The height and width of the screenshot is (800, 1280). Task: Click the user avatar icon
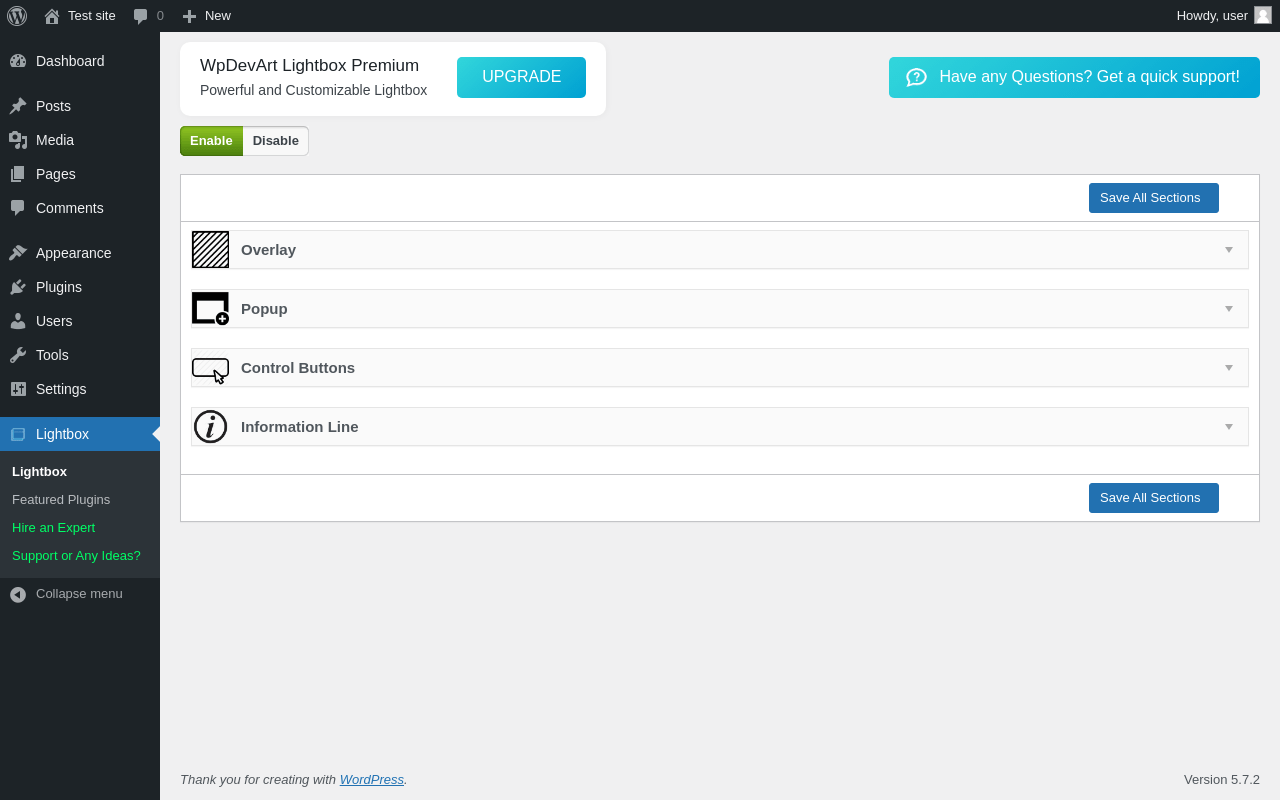(x=1263, y=15)
